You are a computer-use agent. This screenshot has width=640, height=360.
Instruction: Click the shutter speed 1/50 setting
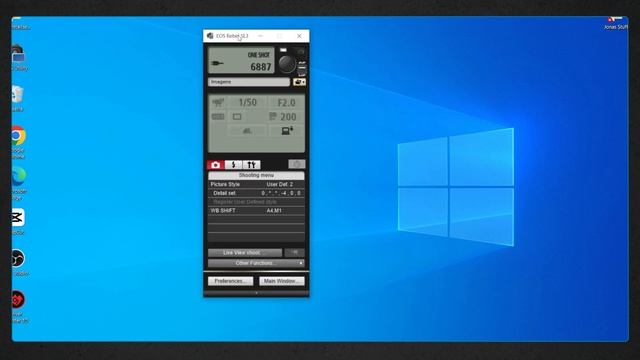[248, 102]
